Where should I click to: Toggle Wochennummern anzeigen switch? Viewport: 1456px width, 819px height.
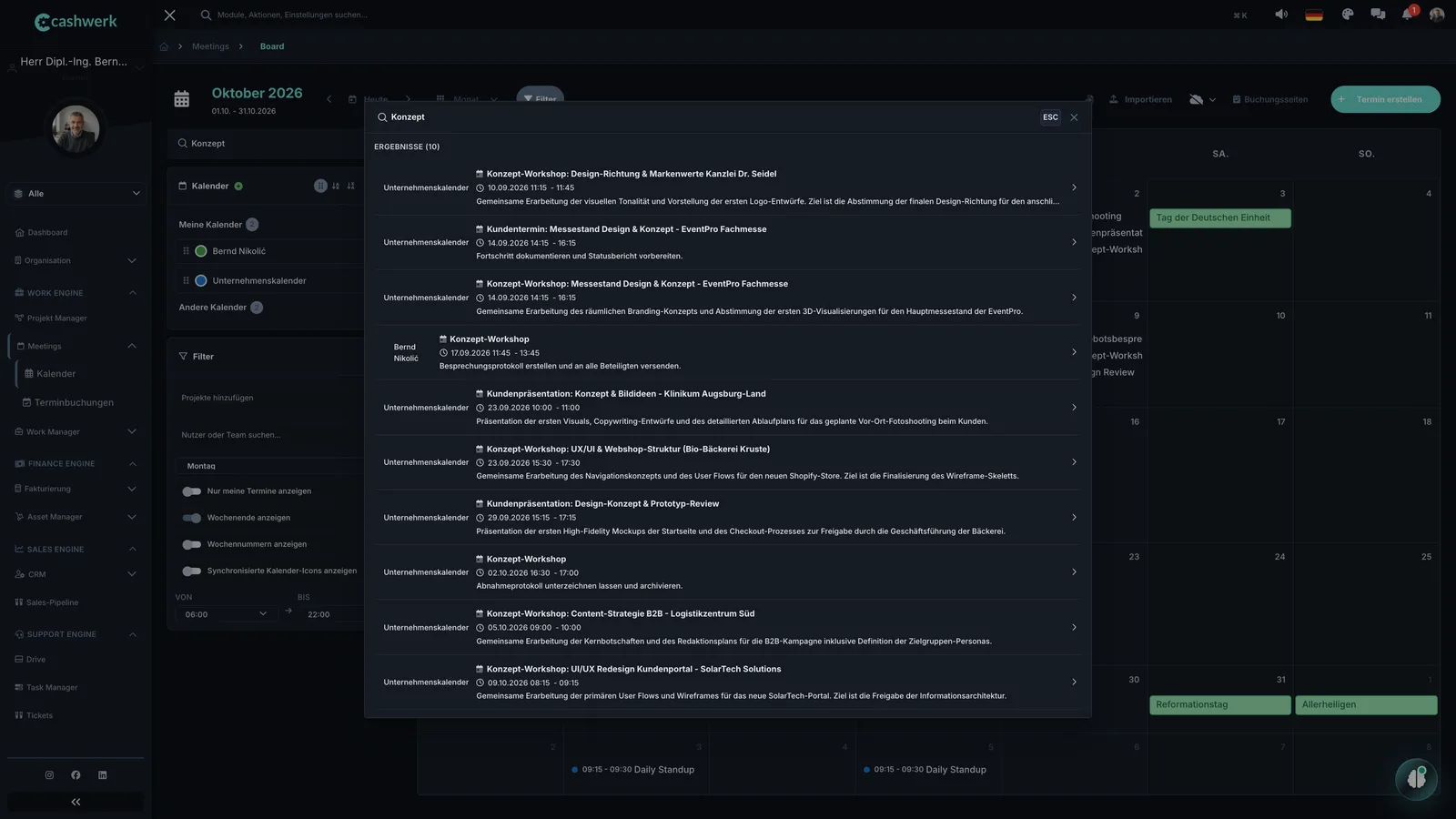[191, 544]
